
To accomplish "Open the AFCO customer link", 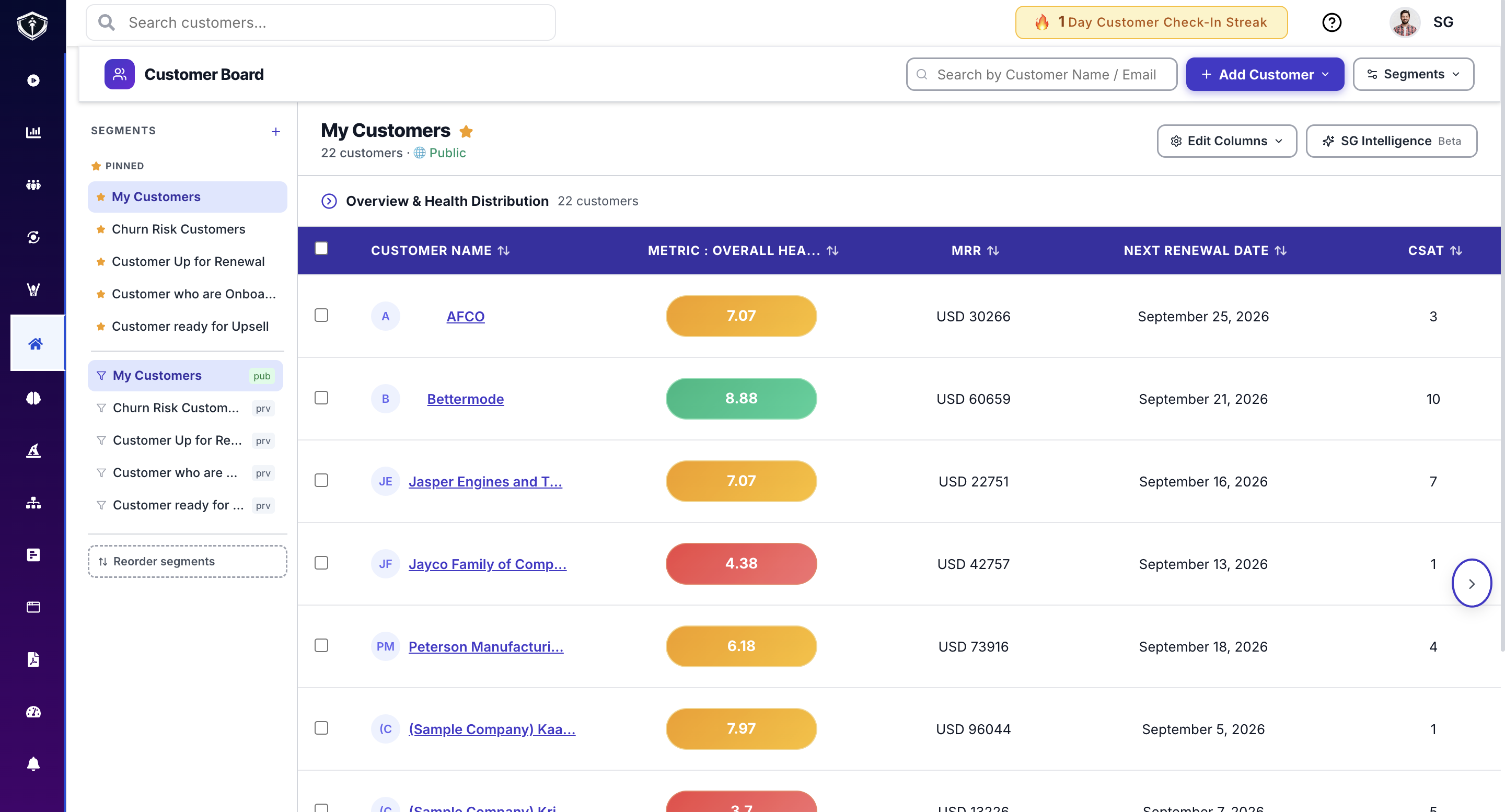I will 466,316.
